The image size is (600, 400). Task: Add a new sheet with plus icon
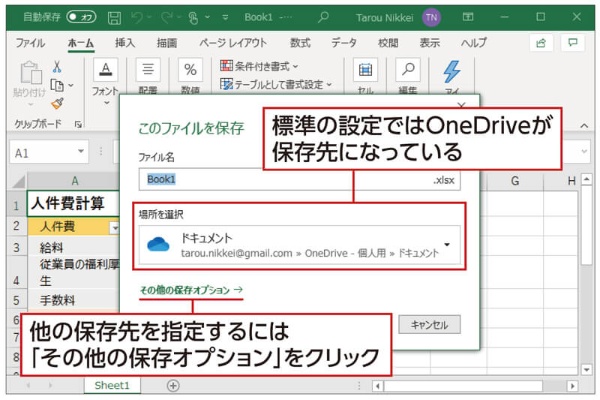173,385
